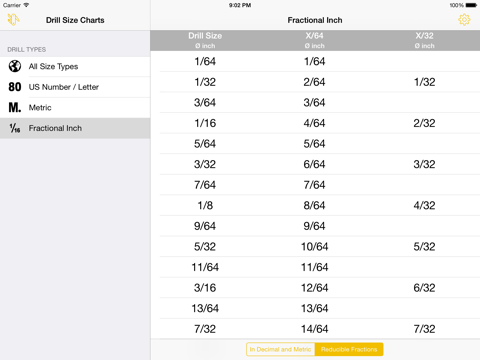480x360 pixels.
Task: Tap the DRILL TYPES section label
Action: tap(27, 49)
